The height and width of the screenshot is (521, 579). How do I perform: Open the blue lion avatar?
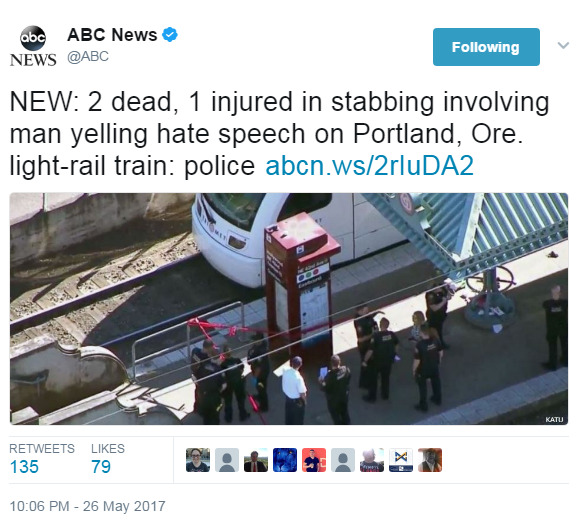pos(285,460)
